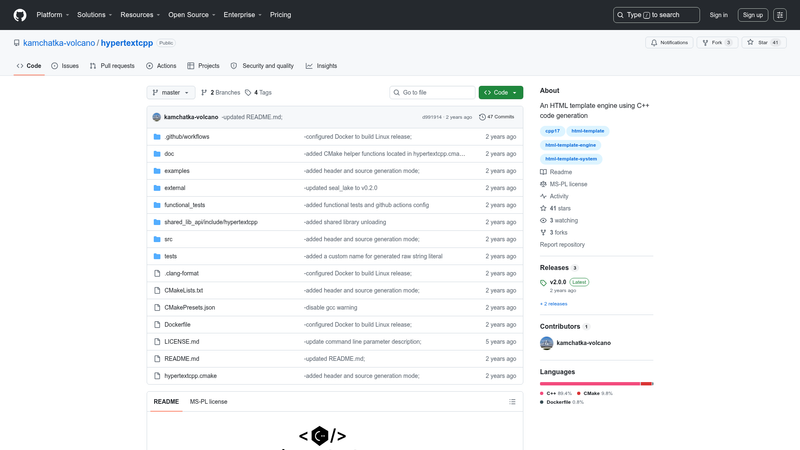Click the Notifications button
The width and height of the screenshot is (800, 450).
(669, 42)
